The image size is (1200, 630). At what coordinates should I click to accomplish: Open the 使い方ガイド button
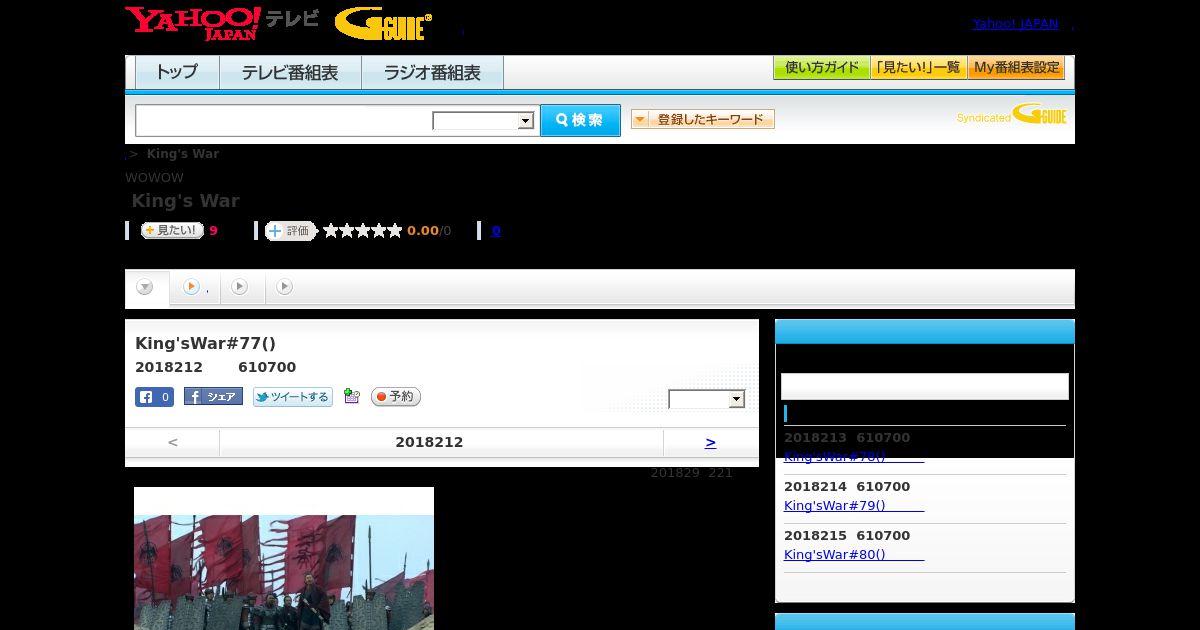(822, 68)
